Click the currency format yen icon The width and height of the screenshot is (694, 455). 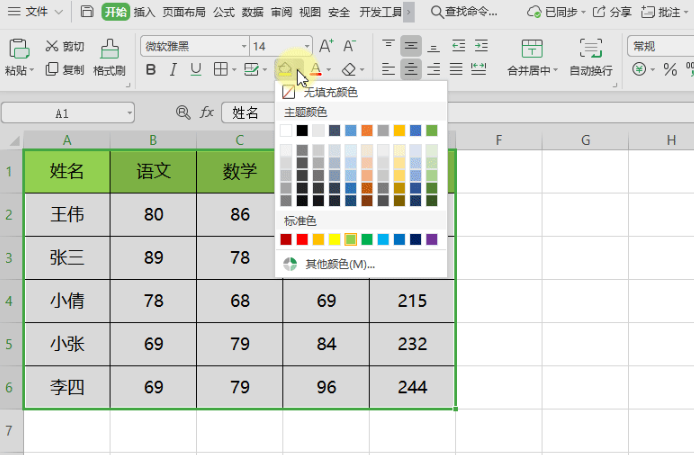639,69
